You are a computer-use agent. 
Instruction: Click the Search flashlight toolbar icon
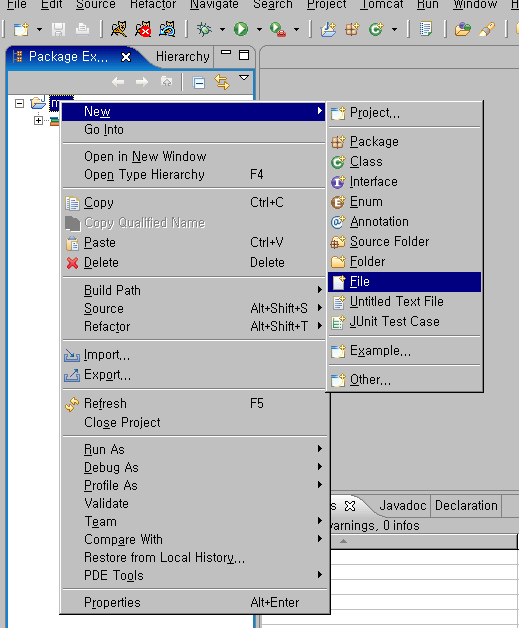pos(487,29)
